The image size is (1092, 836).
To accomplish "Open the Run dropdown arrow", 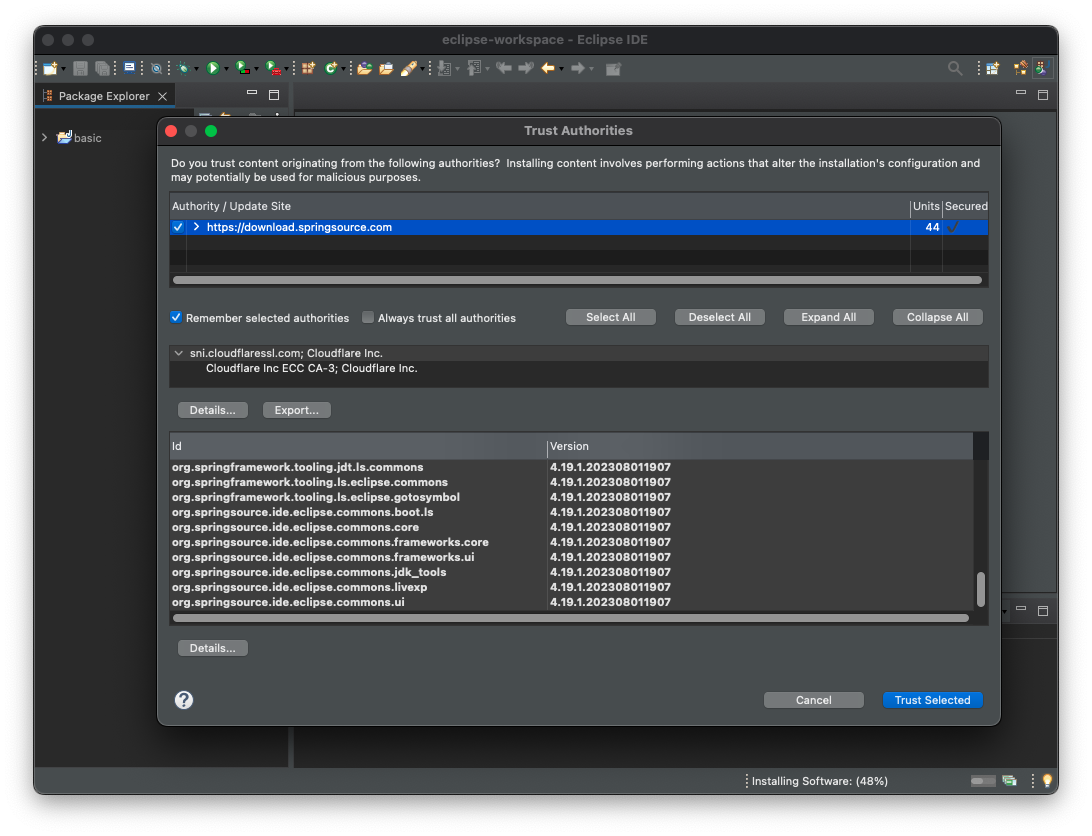I will [226, 69].
